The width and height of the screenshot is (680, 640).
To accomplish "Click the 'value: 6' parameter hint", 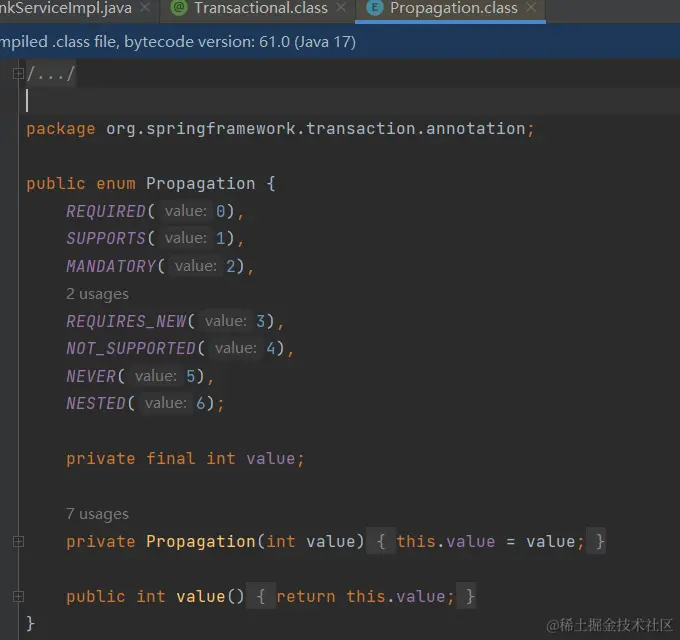I will 175,403.
